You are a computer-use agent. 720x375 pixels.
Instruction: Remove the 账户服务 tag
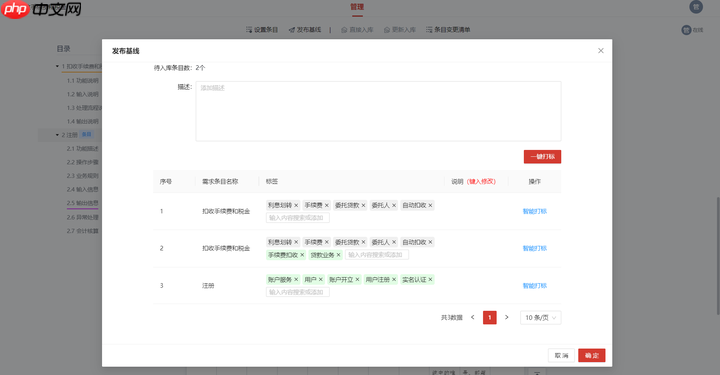(296, 280)
